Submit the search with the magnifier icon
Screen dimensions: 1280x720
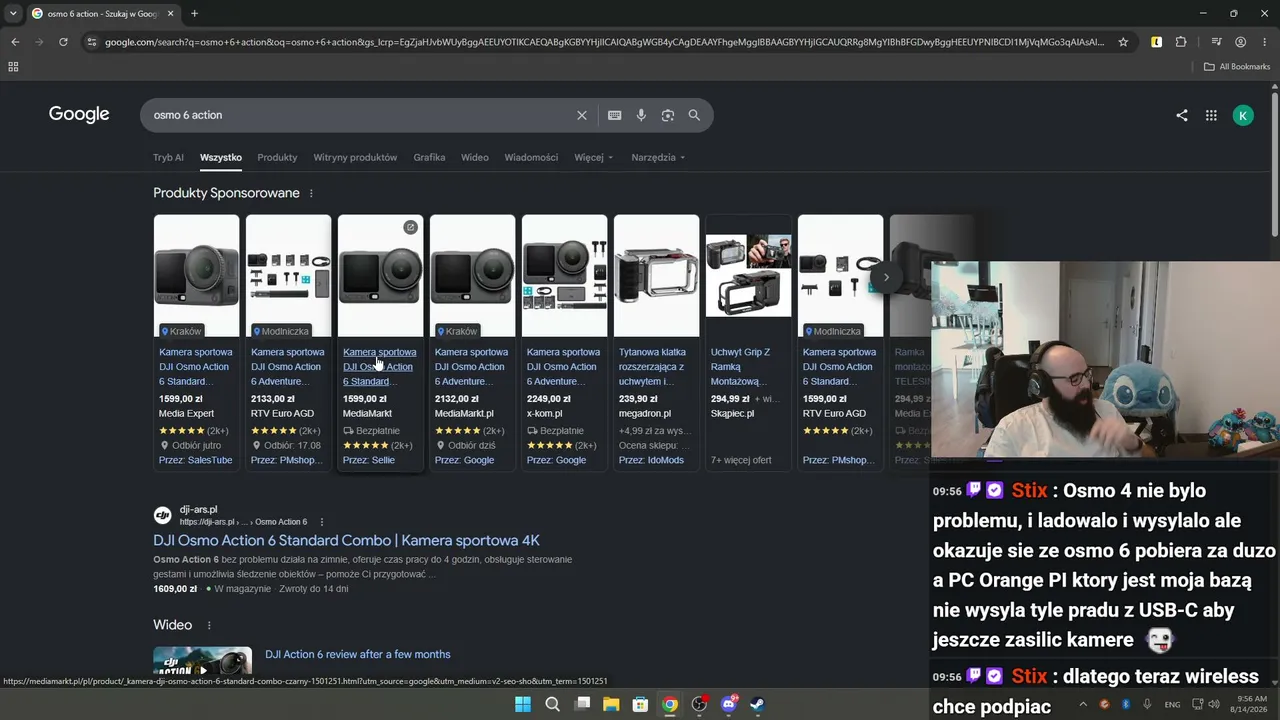694,115
